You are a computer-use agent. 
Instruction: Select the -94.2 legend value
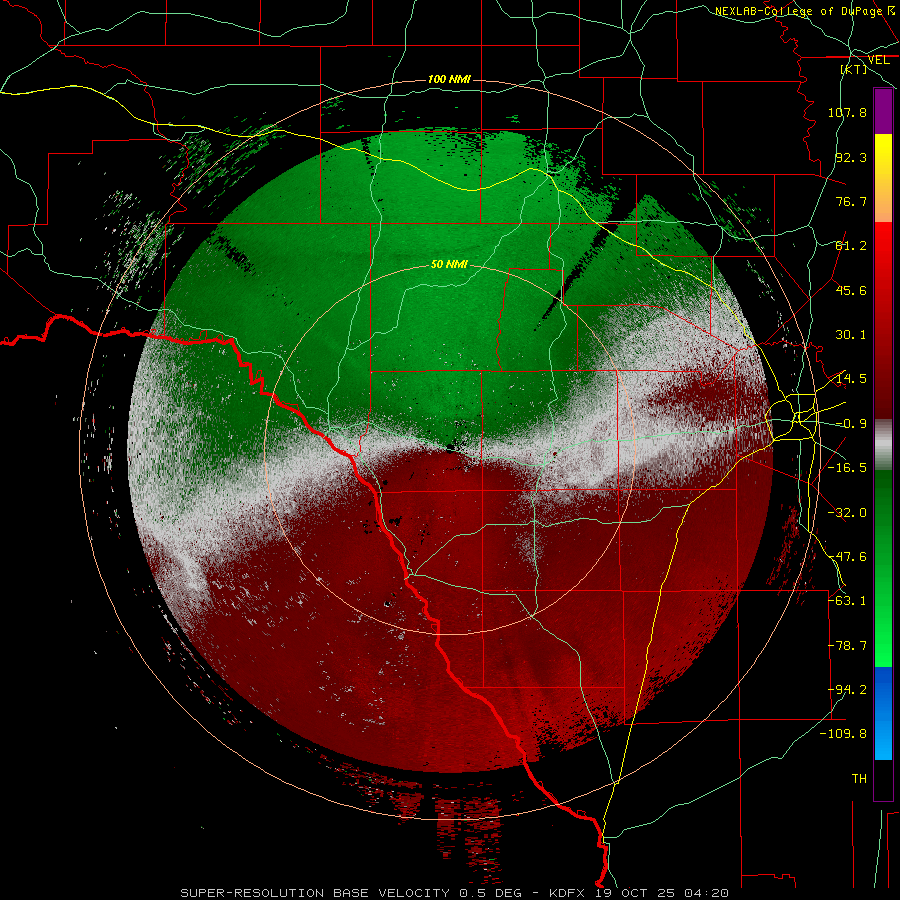click(x=847, y=690)
